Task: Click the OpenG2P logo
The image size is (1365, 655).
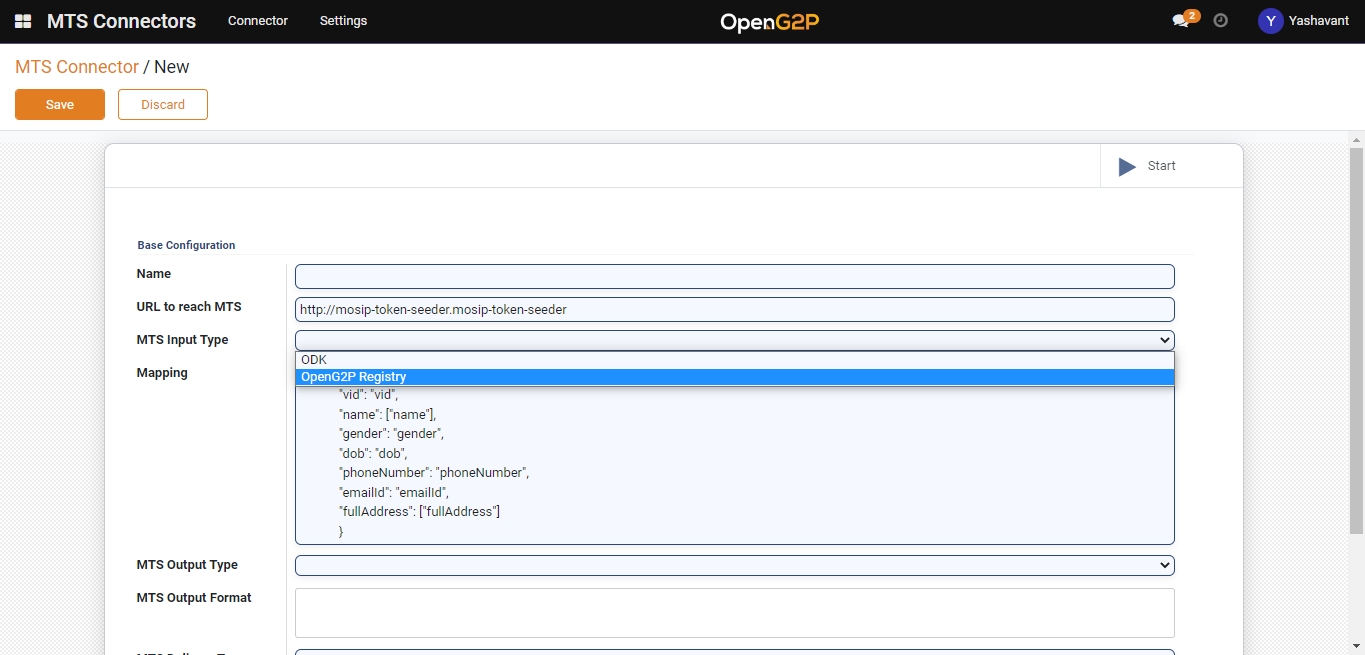Action: (x=769, y=22)
